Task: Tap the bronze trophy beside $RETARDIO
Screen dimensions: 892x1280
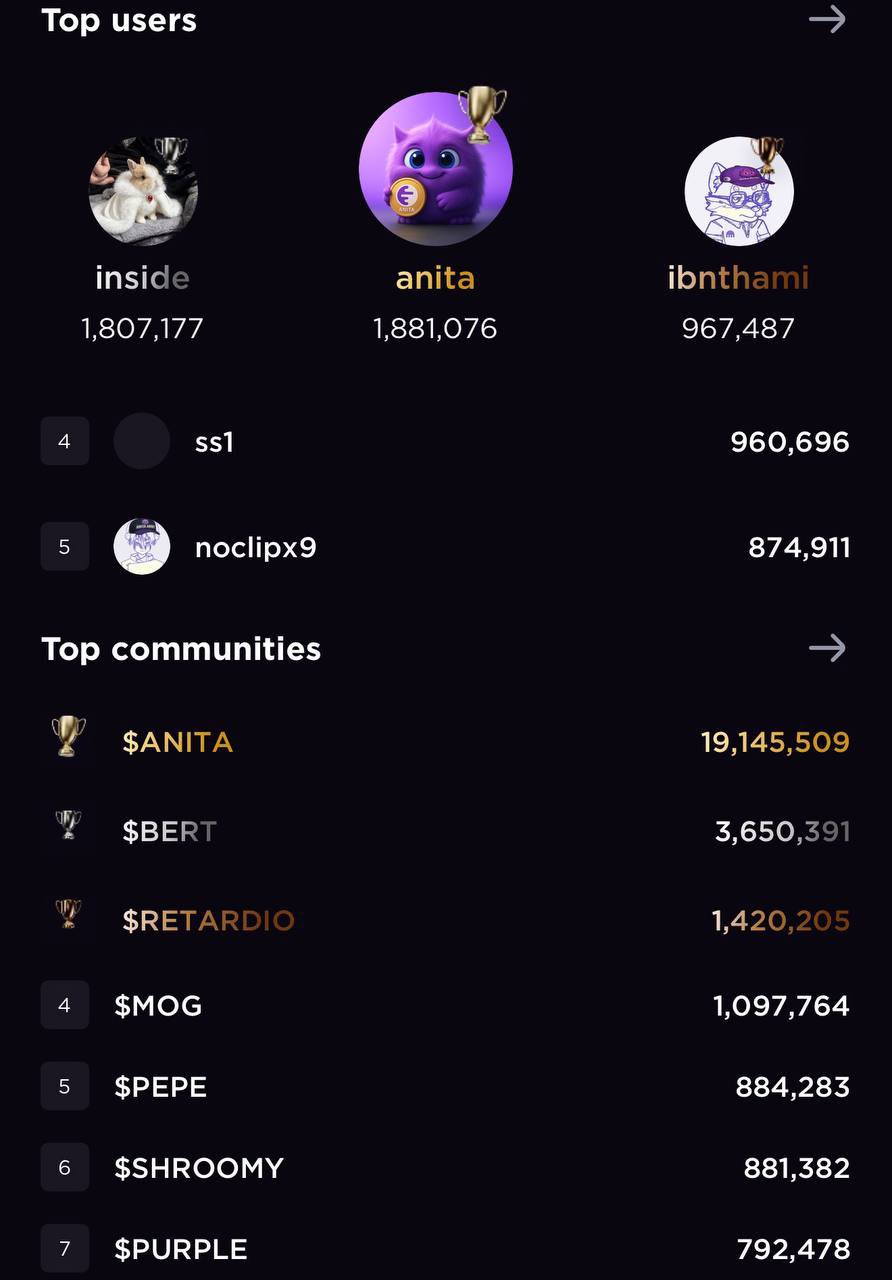Action: [69, 914]
